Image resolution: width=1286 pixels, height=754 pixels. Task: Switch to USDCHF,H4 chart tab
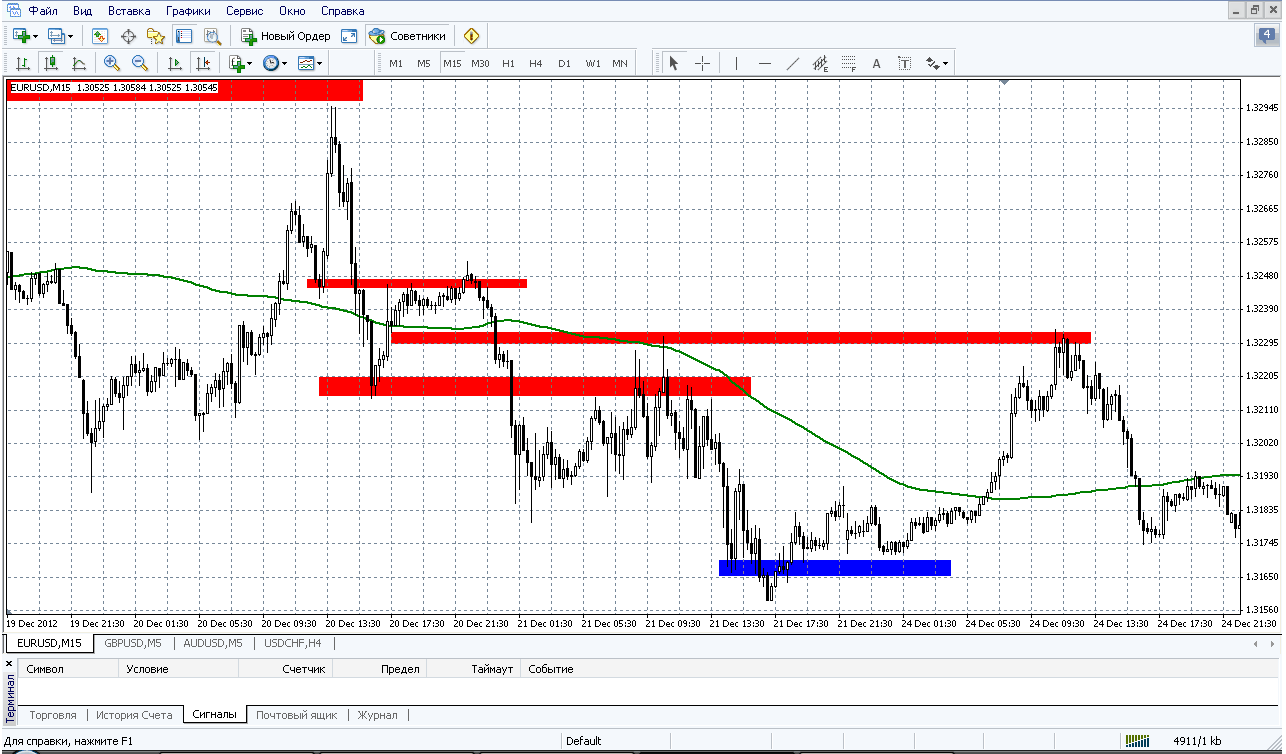coord(293,643)
